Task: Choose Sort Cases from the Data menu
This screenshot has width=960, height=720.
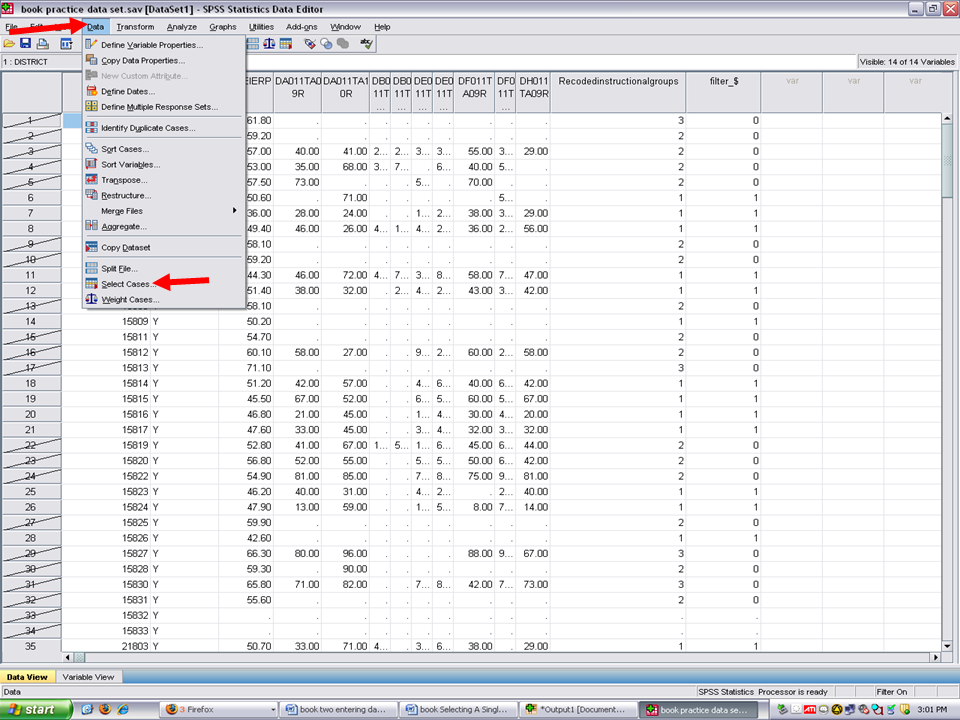Action: 124,149
